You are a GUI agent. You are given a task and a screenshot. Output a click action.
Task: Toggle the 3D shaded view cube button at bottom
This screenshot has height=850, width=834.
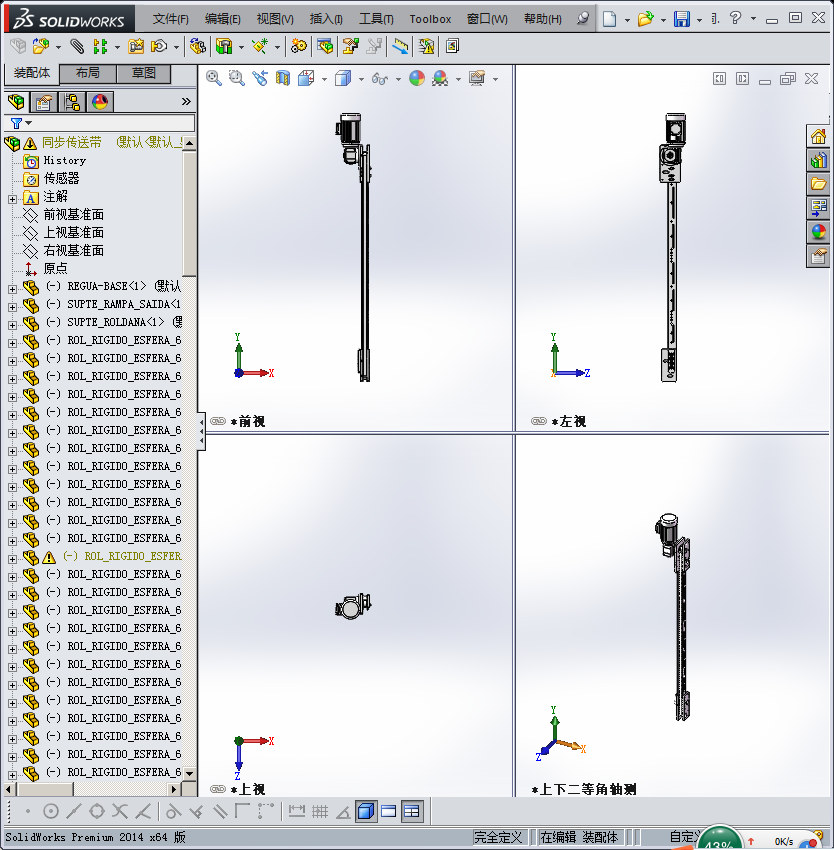pos(366,812)
